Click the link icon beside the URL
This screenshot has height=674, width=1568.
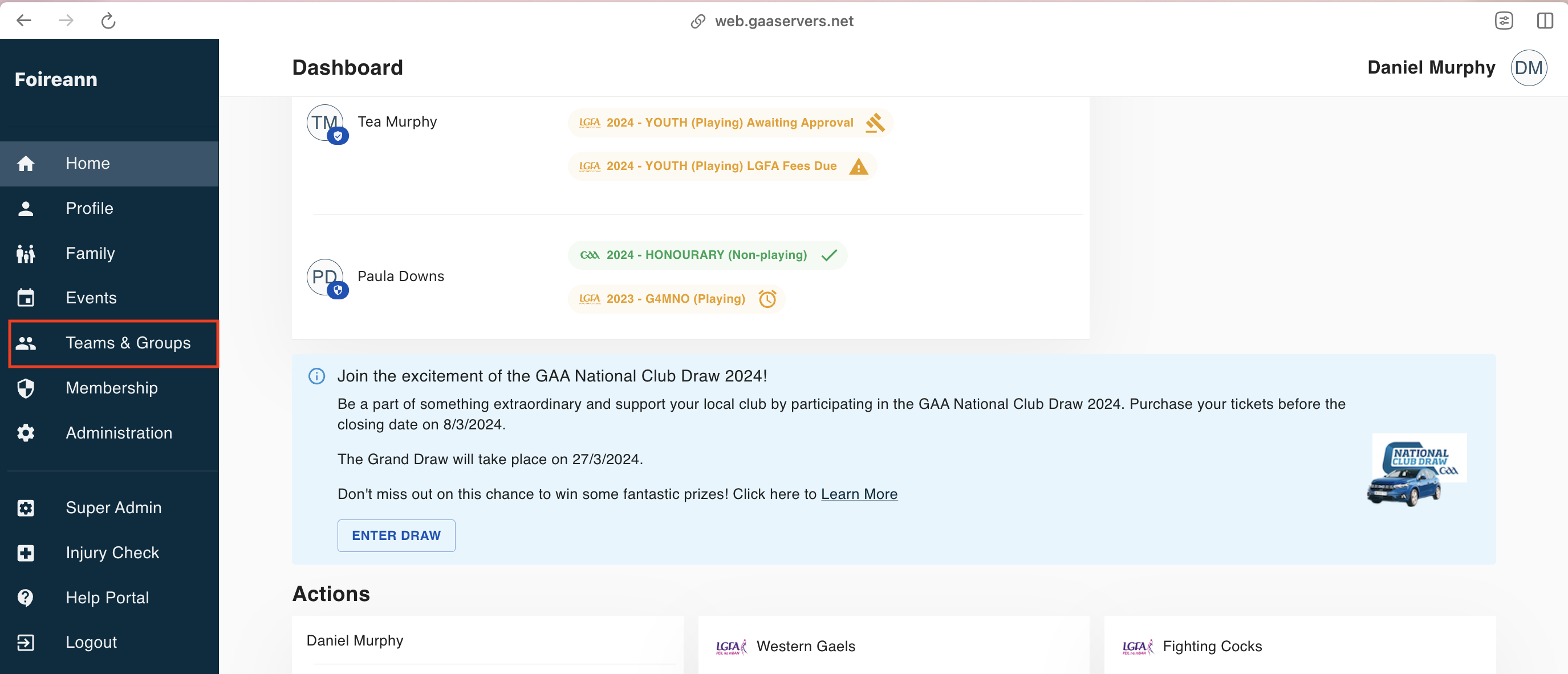[697, 21]
